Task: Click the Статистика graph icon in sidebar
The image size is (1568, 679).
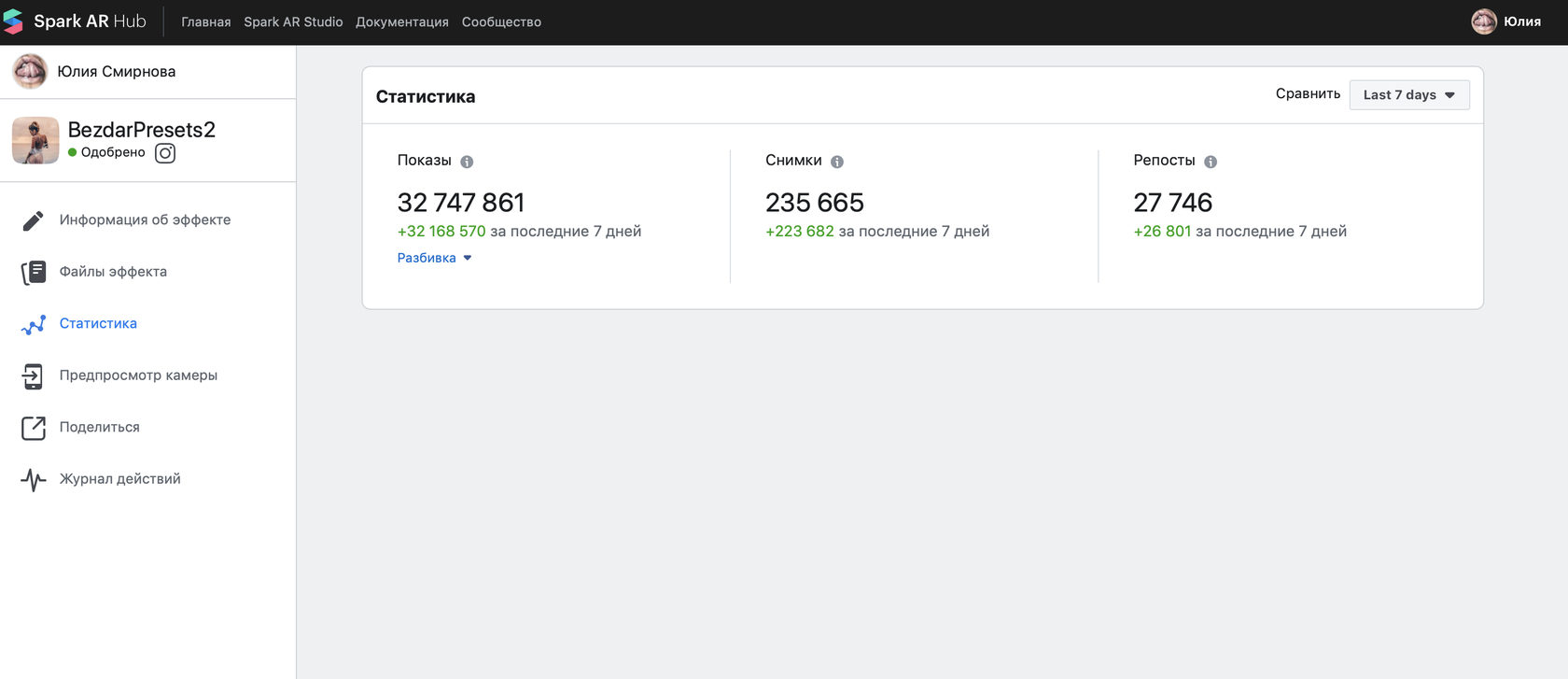Action: (33, 324)
